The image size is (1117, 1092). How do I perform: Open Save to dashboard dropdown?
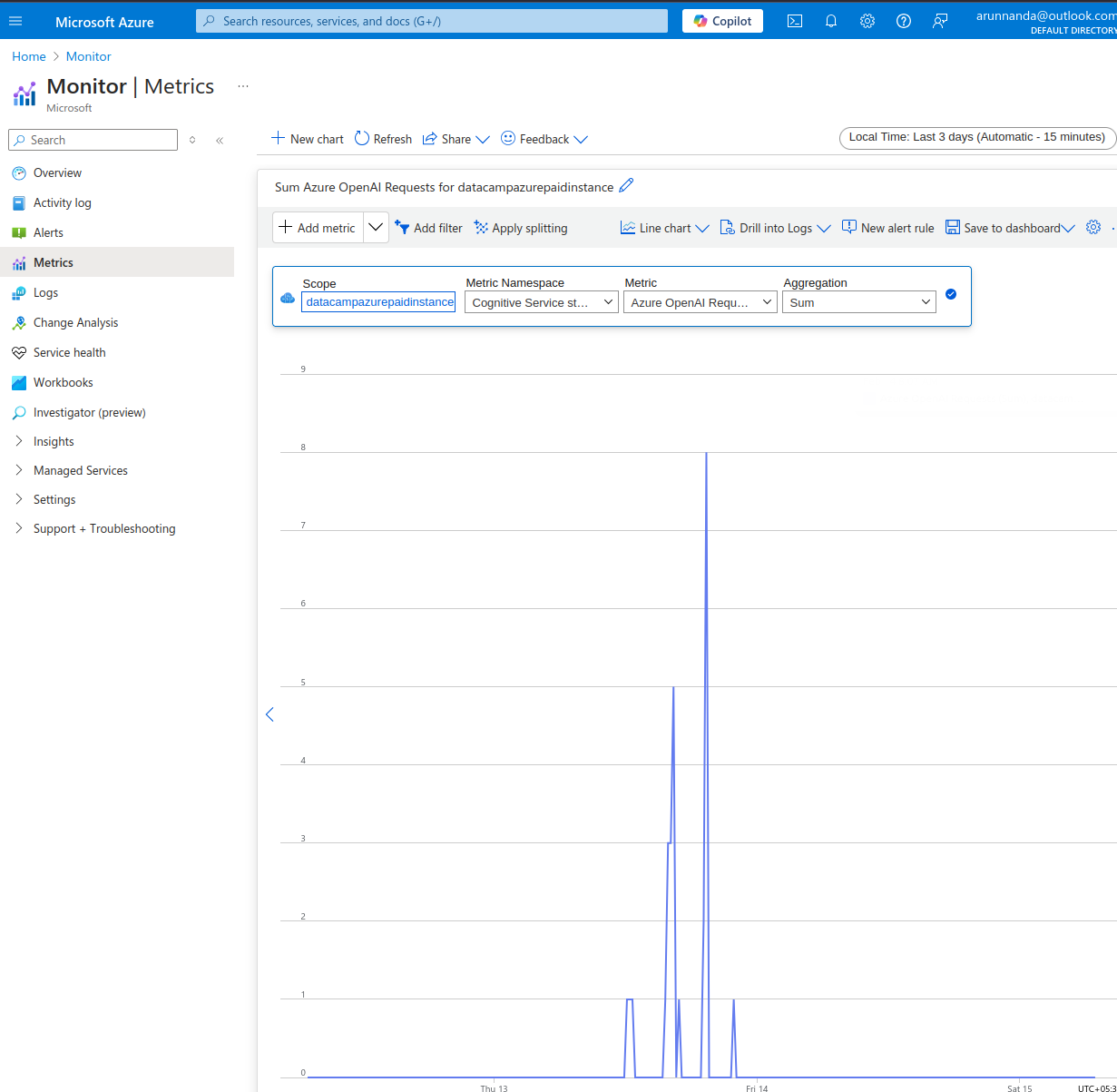click(x=1010, y=228)
